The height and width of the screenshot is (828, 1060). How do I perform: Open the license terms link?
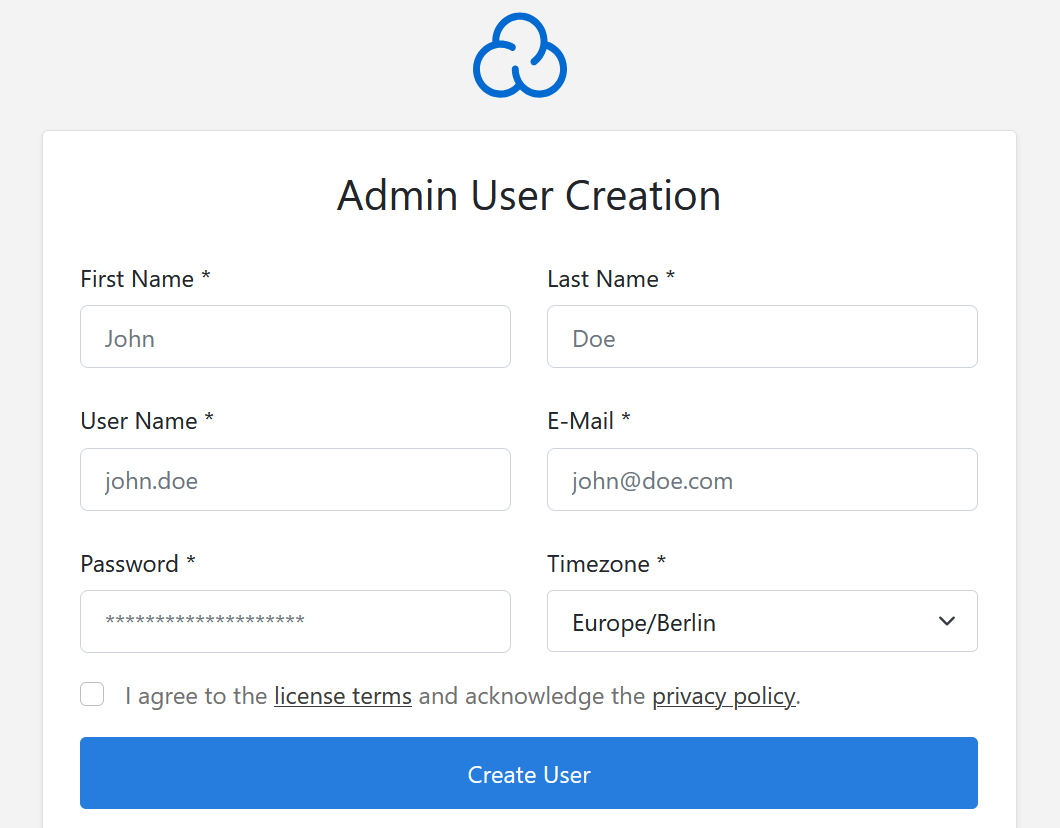point(342,696)
